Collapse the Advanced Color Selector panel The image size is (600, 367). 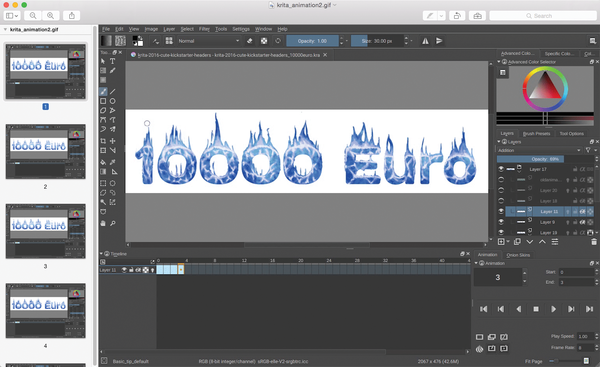click(499, 62)
